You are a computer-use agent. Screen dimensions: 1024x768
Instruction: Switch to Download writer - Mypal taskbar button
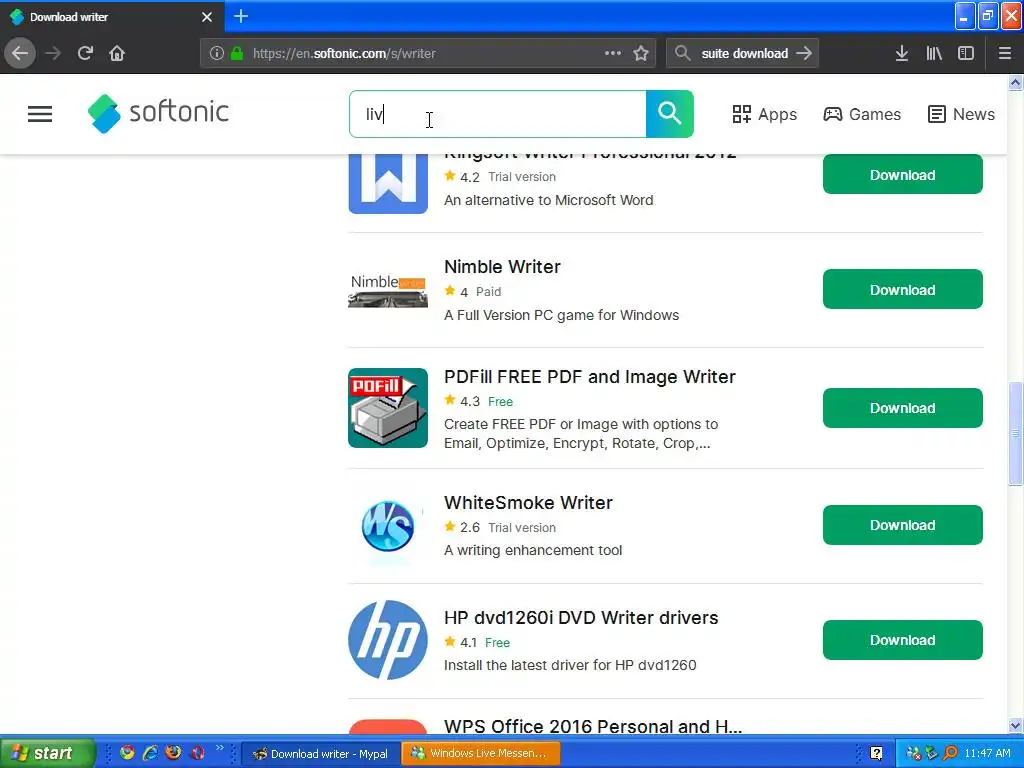321,754
